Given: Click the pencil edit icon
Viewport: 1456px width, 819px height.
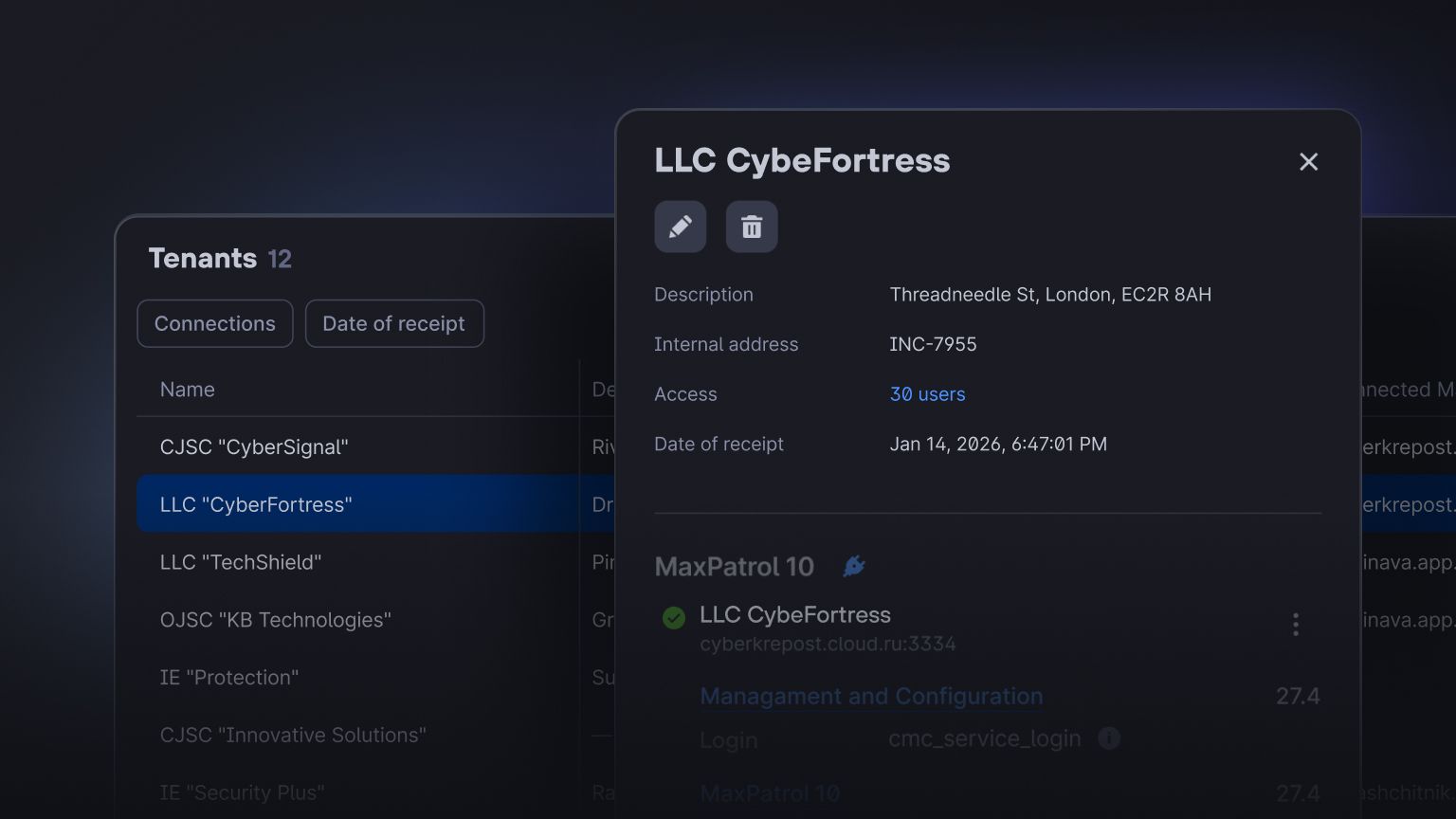Looking at the screenshot, I should pyautogui.click(x=680, y=227).
